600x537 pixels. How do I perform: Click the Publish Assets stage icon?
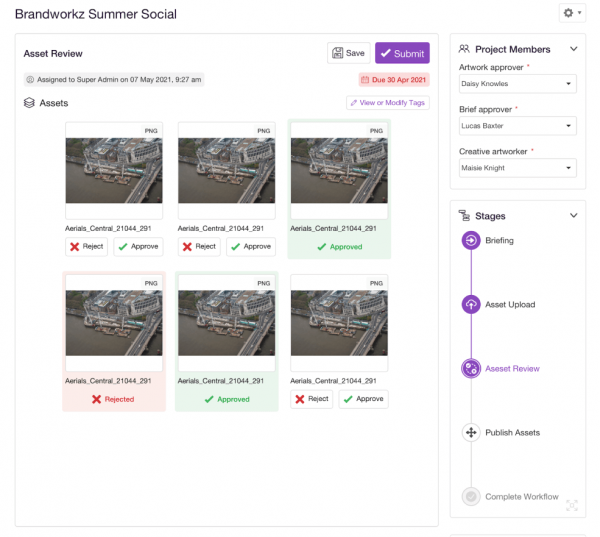471,433
